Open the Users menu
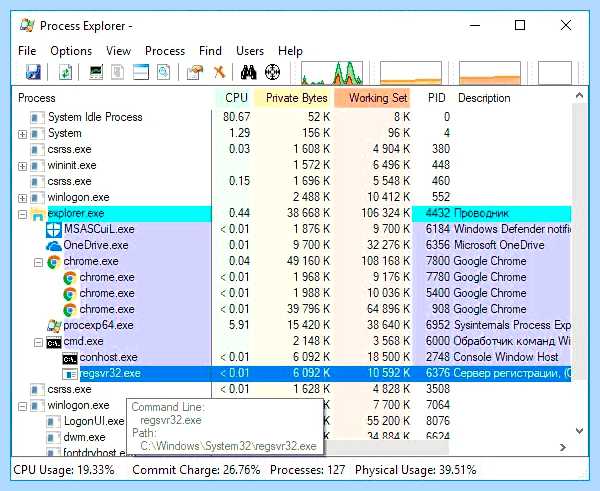The width and height of the screenshot is (600, 491). tap(250, 51)
